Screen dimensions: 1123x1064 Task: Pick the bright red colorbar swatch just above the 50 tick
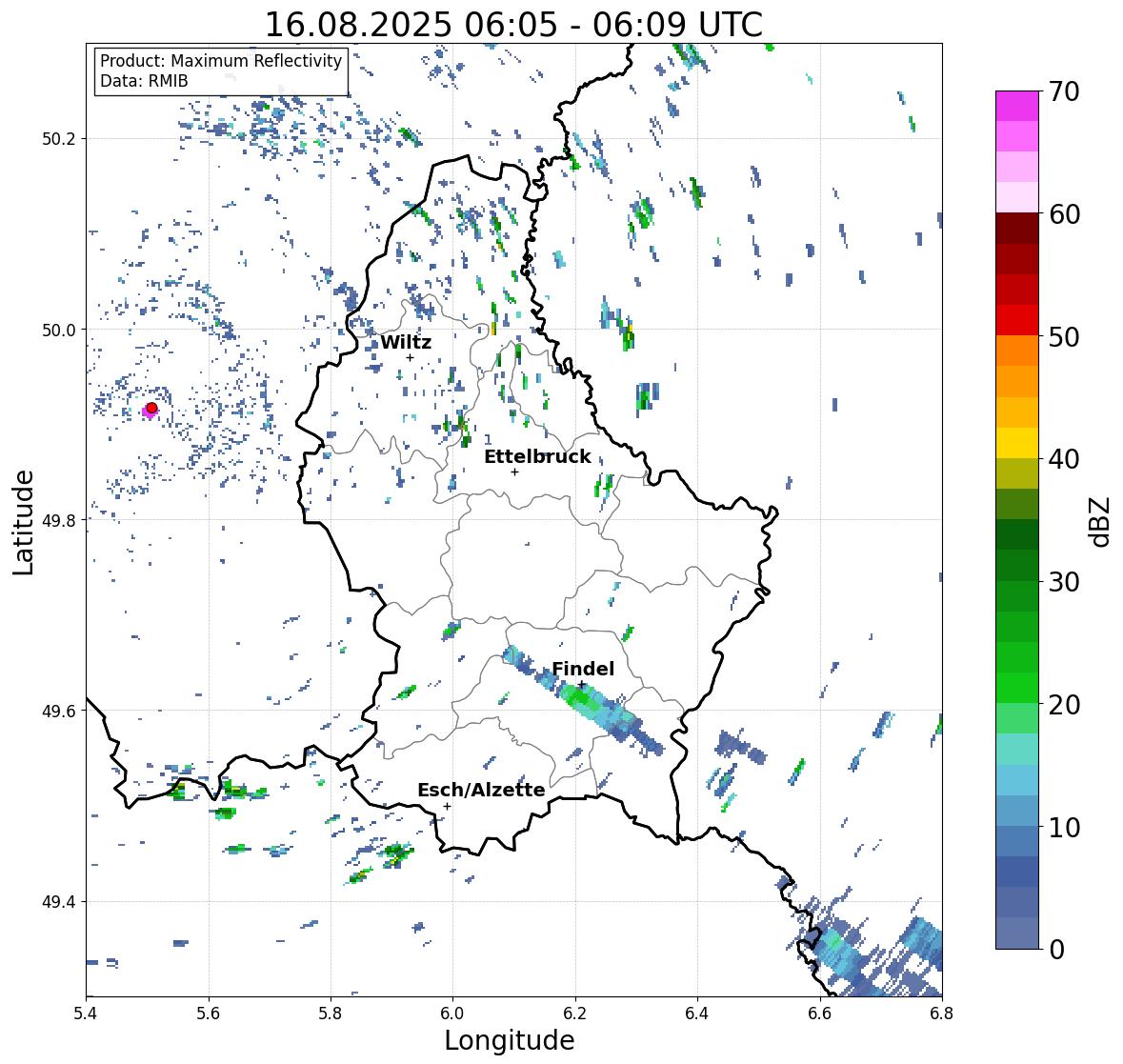click(x=1017, y=320)
